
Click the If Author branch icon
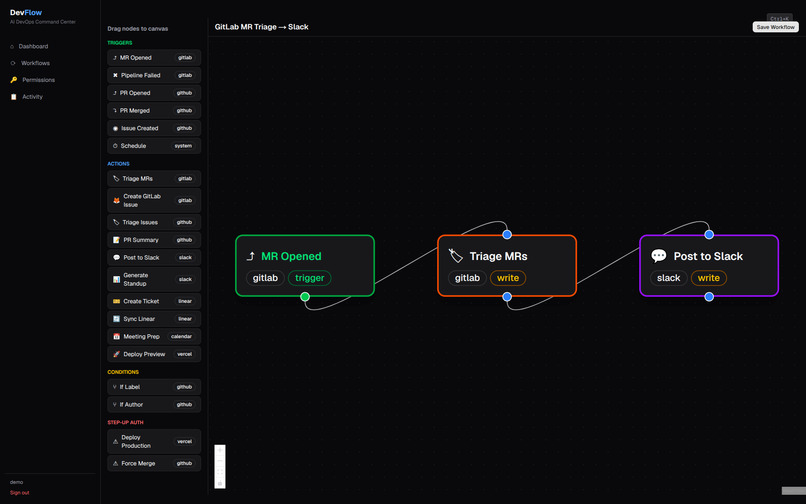click(115, 405)
